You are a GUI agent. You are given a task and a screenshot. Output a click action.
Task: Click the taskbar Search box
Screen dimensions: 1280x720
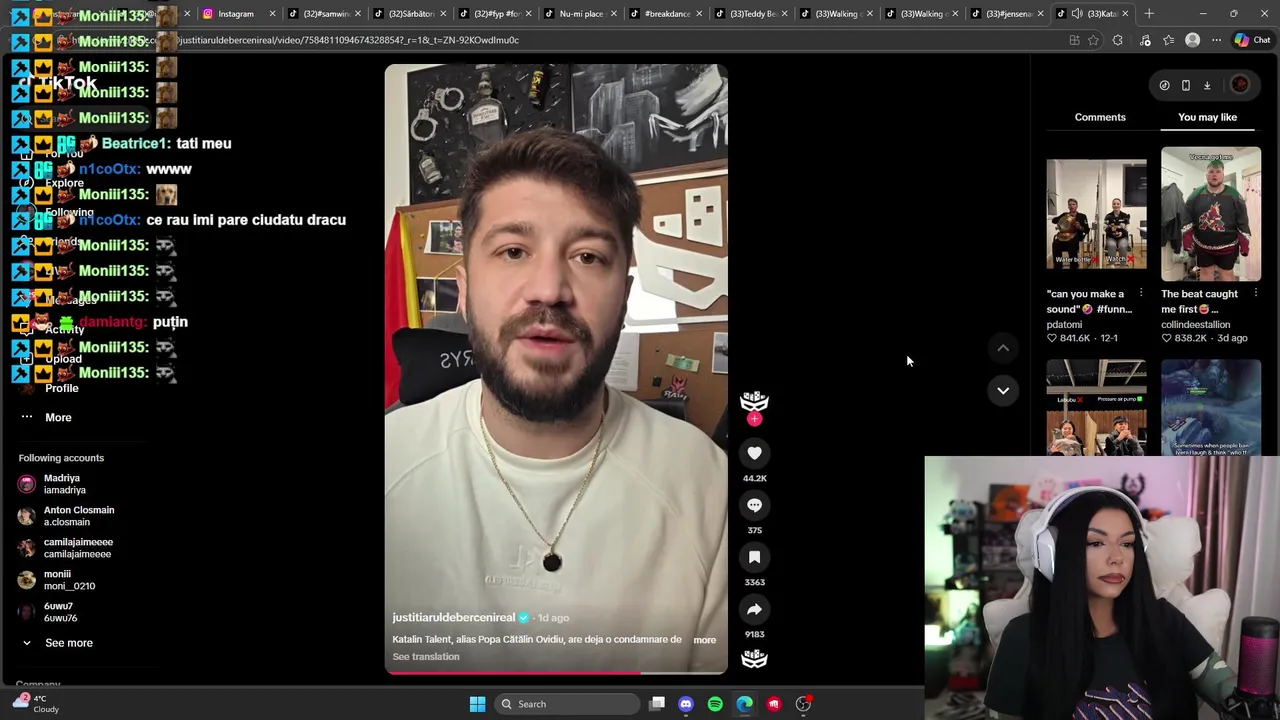567,704
